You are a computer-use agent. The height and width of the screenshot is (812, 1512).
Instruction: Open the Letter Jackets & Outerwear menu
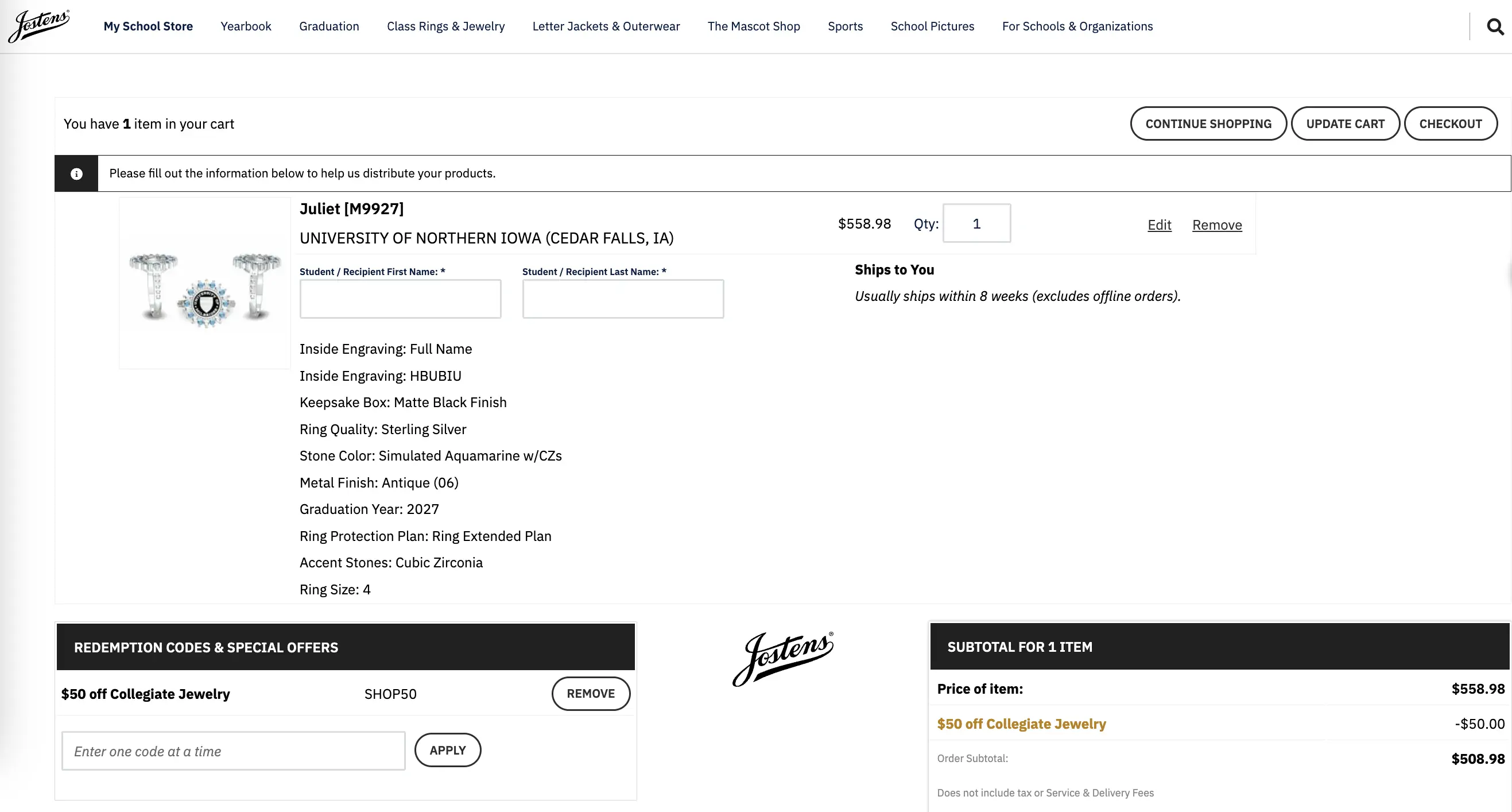click(x=606, y=26)
